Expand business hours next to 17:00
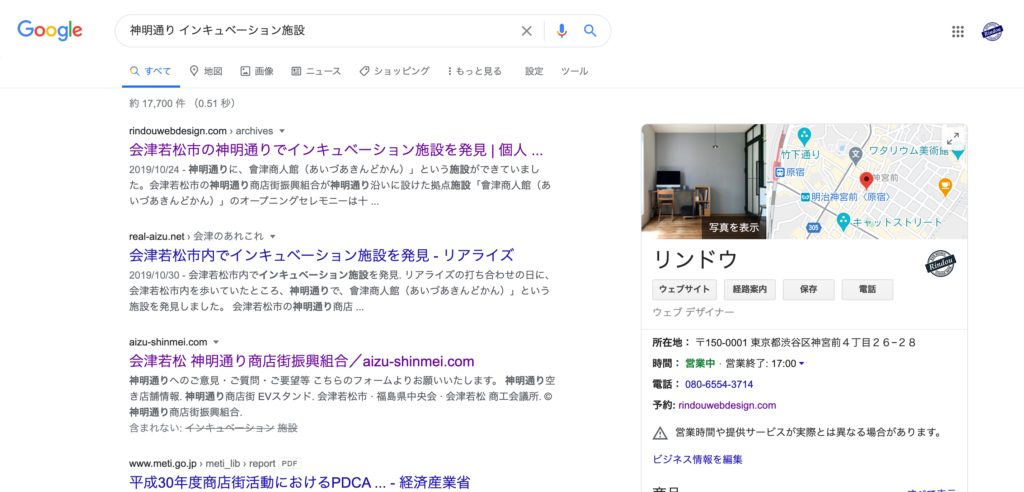1024x492 pixels. tap(801, 363)
